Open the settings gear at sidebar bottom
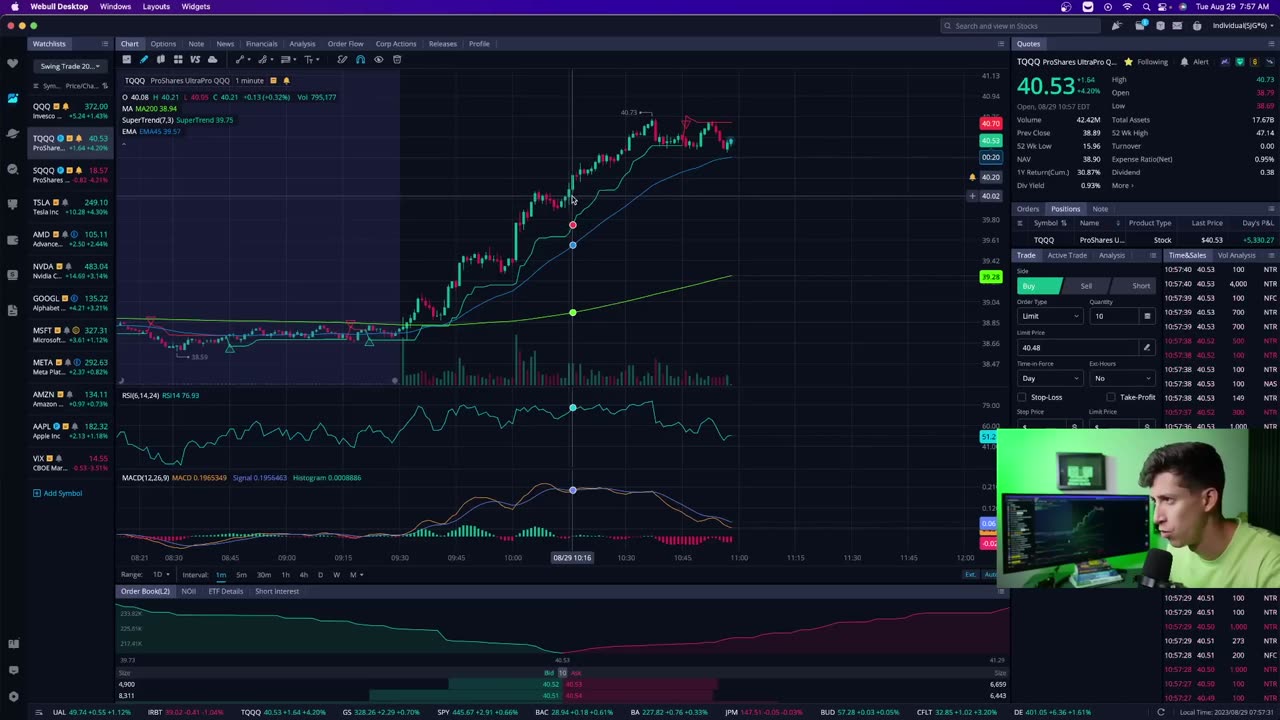 (x=12, y=696)
